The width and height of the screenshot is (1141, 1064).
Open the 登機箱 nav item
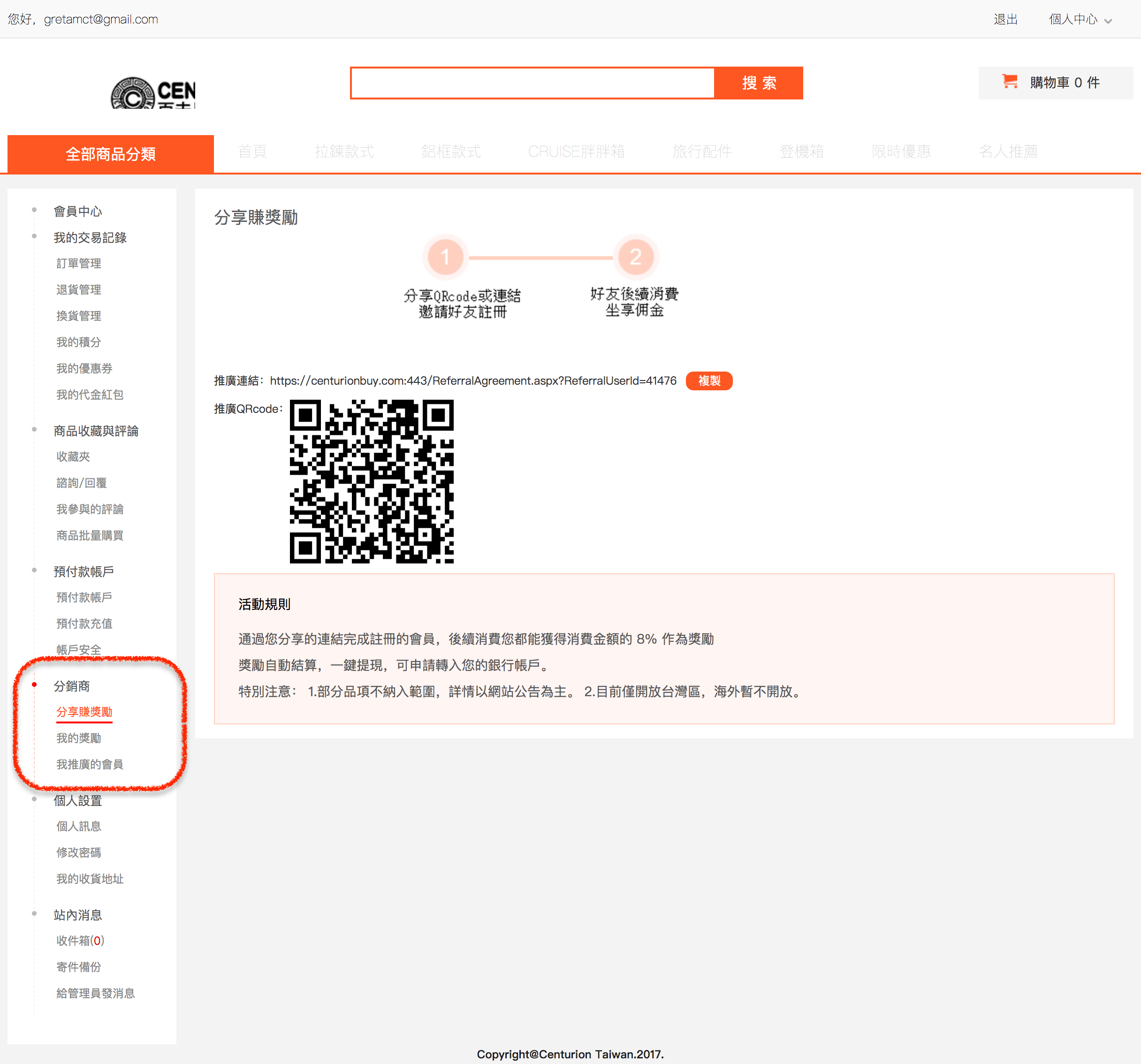tap(802, 152)
